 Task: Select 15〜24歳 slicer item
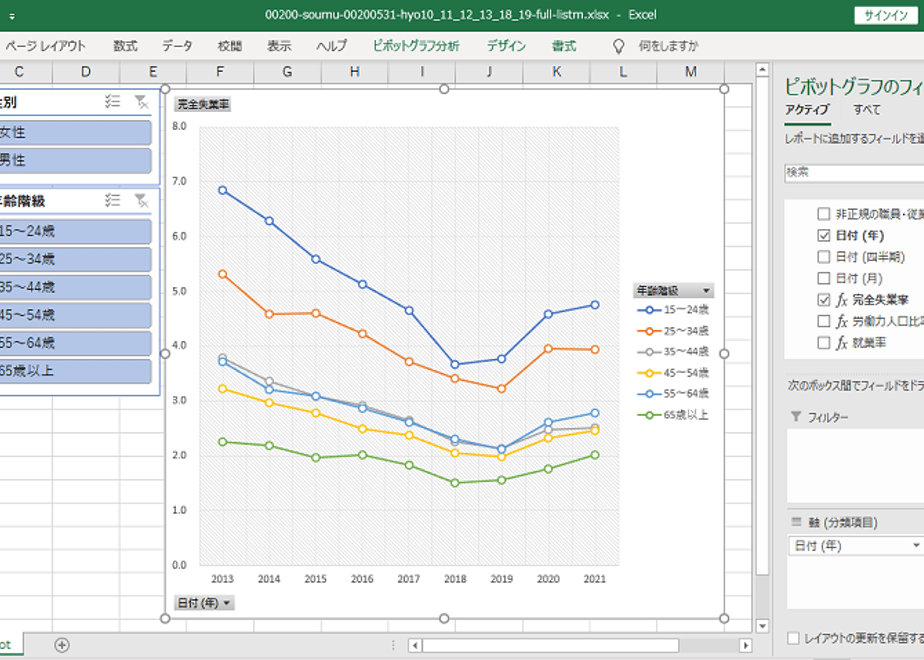point(74,231)
